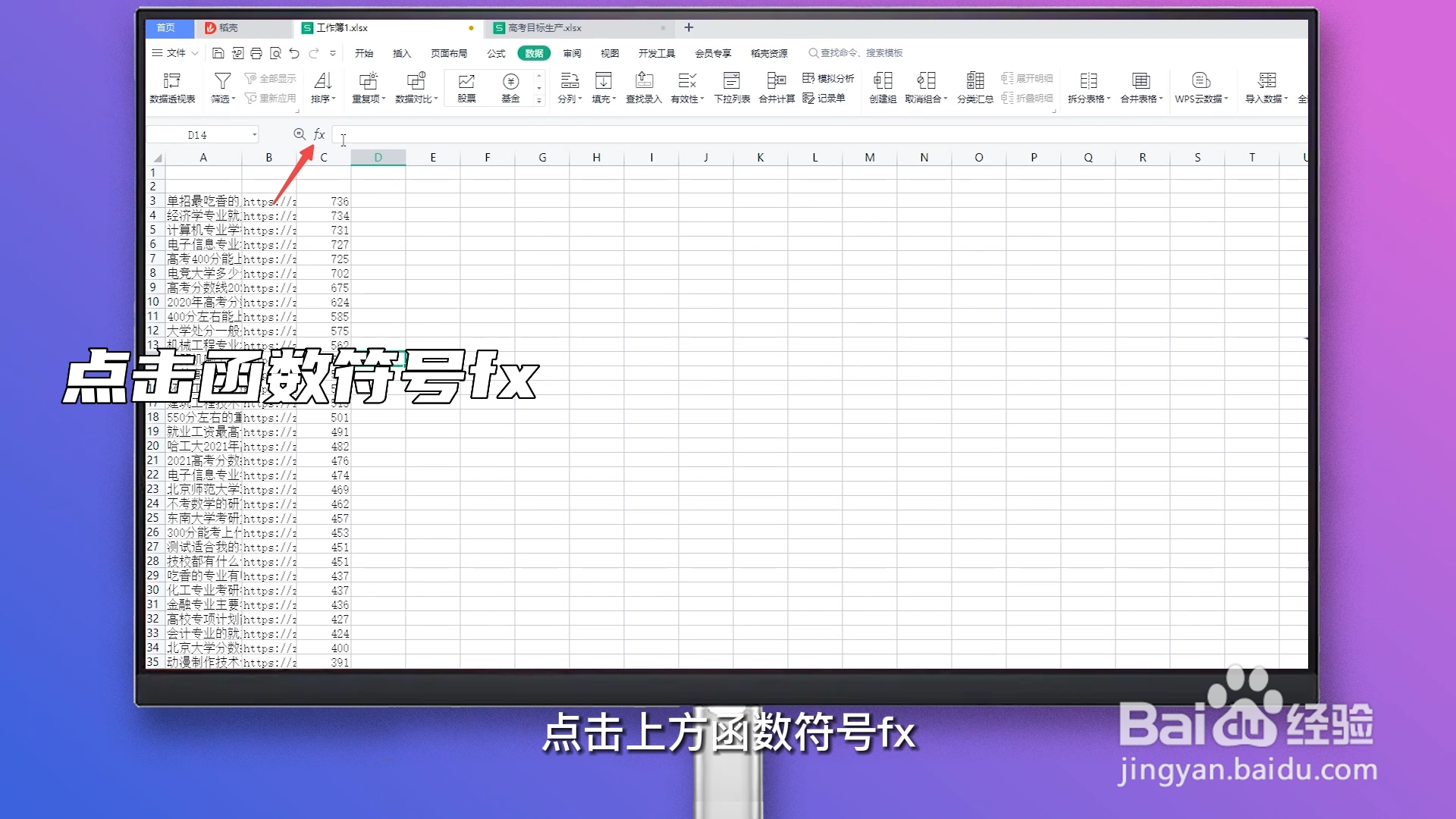Open the 分类汇总 (Subtotal) tool

[975, 86]
